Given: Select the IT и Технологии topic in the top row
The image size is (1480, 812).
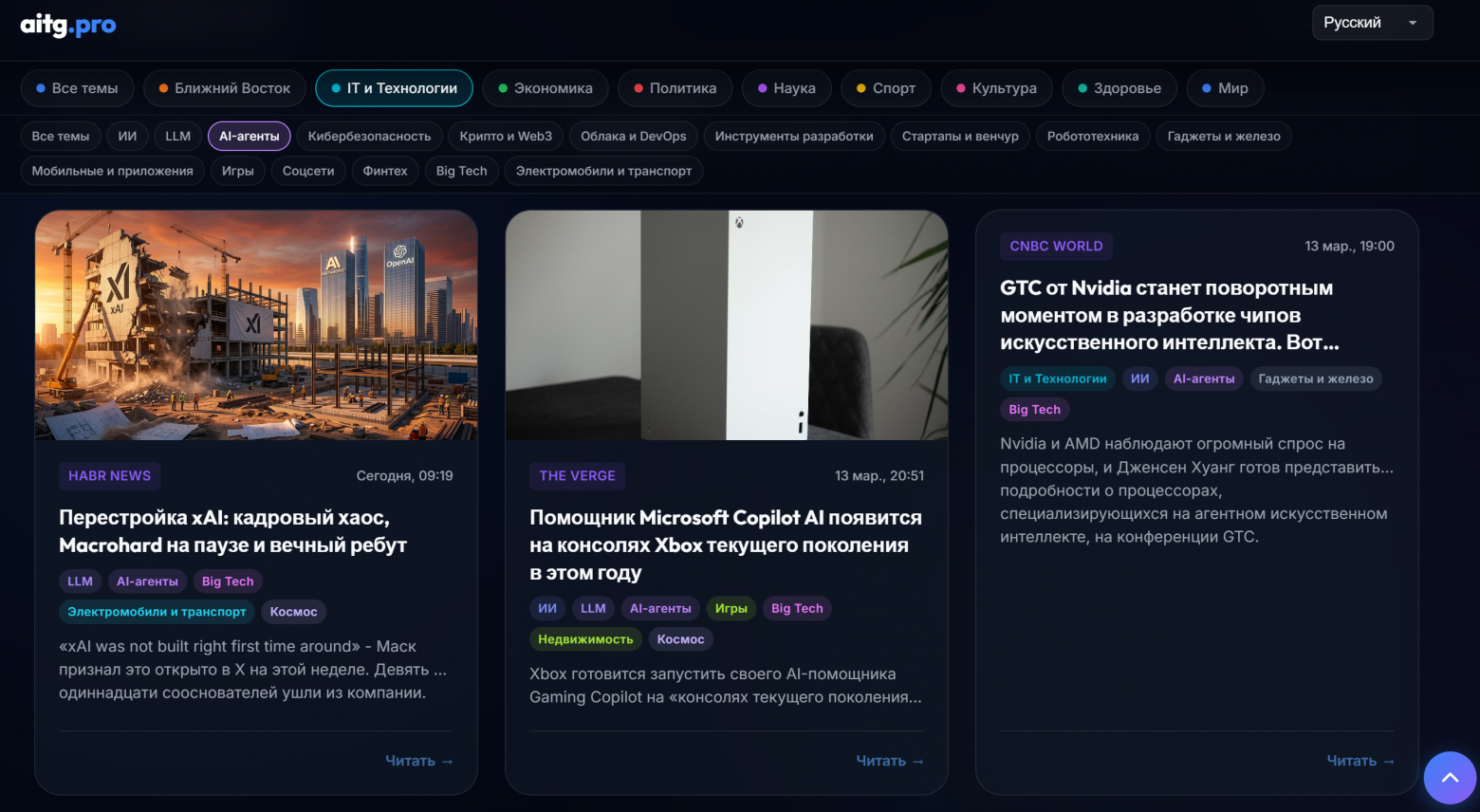Looking at the screenshot, I should (394, 88).
